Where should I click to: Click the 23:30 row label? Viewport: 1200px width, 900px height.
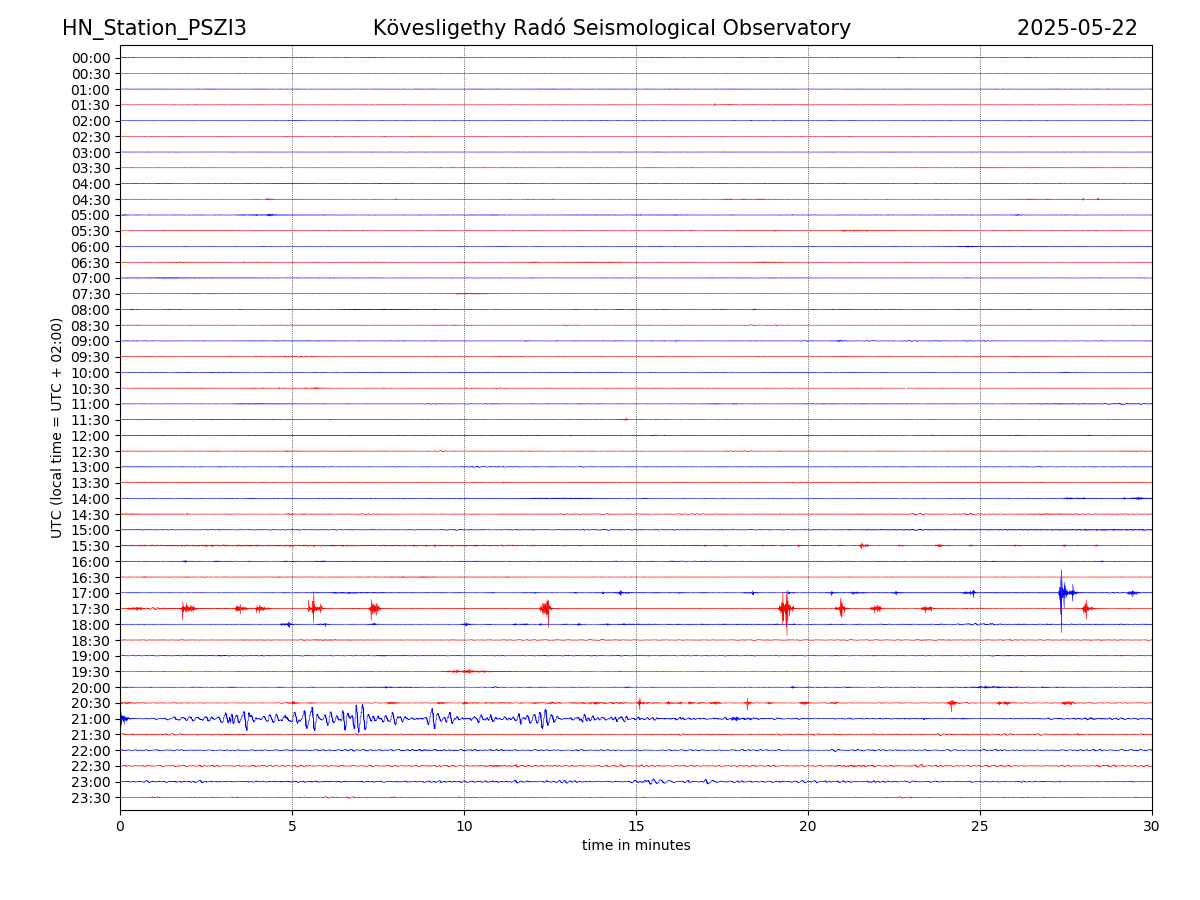click(91, 798)
